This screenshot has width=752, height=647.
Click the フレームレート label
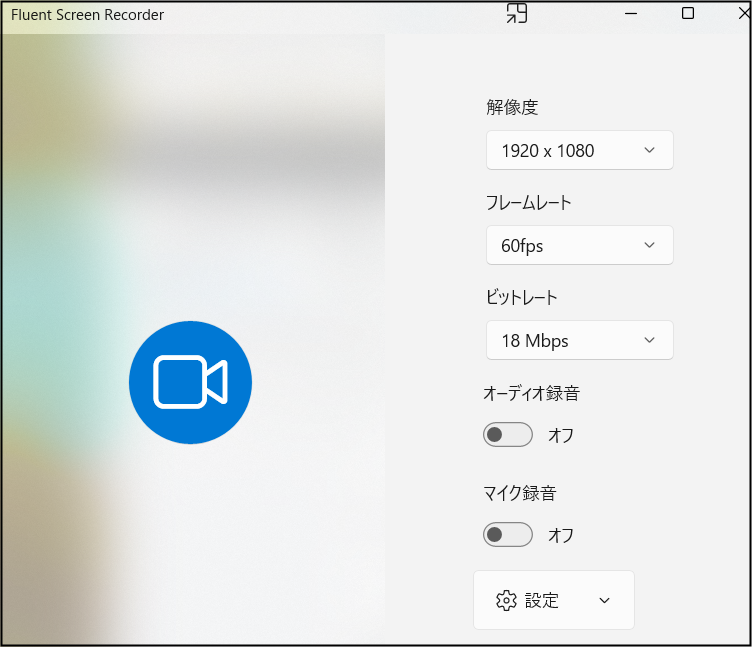pos(529,202)
